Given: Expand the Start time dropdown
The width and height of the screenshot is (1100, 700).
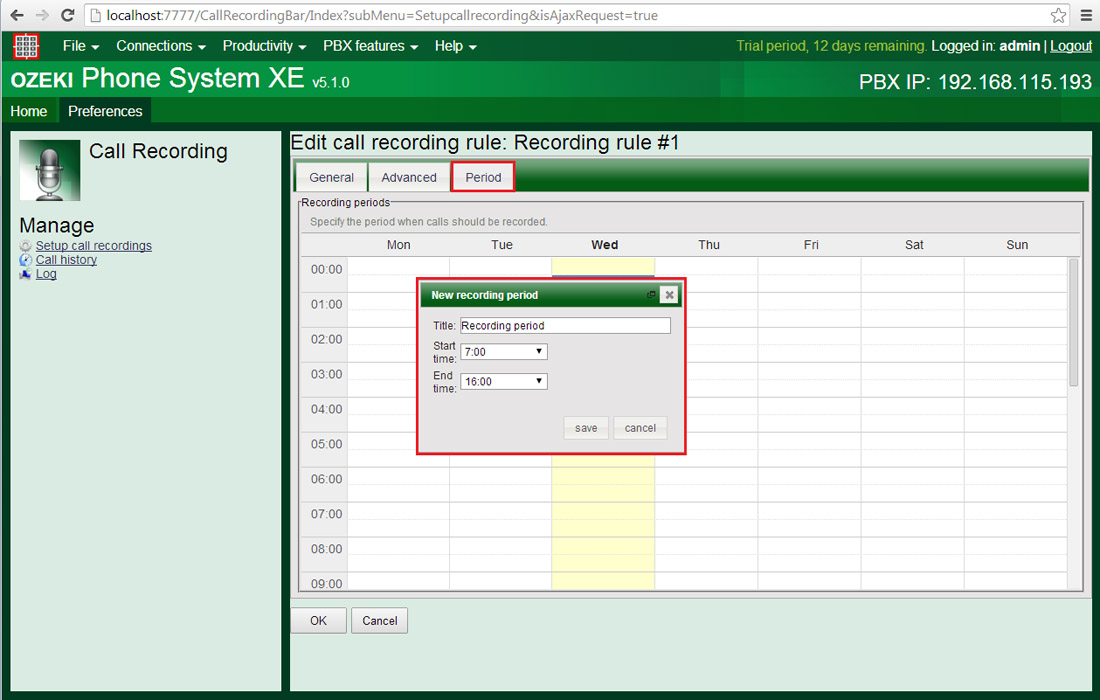Looking at the screenshot, I should (503, 352).
